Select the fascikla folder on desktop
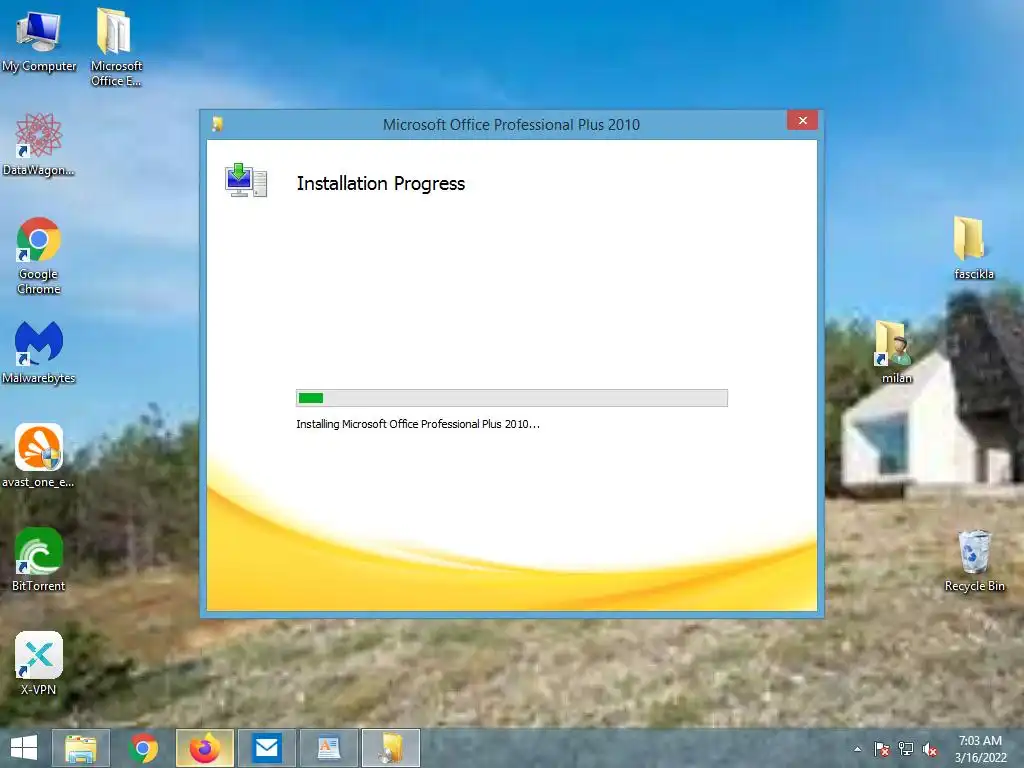Viewport: 1024px width, 768px height. click(x=973, y=248)
